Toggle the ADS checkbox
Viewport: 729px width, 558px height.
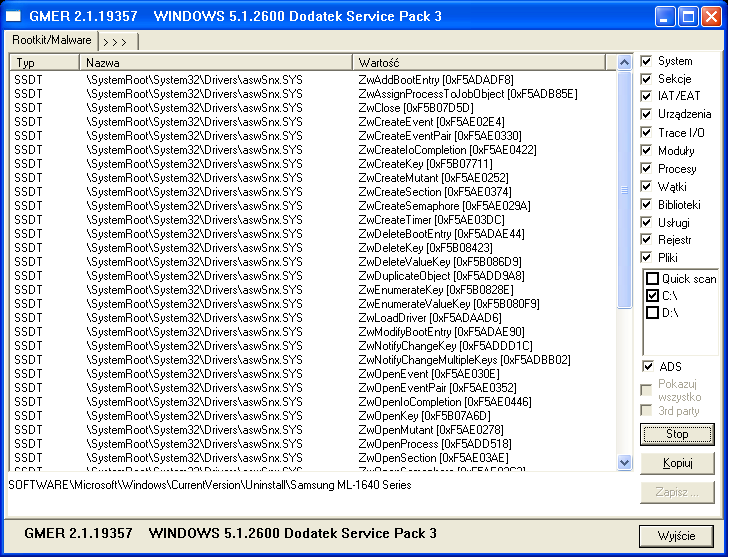[648, 366]
